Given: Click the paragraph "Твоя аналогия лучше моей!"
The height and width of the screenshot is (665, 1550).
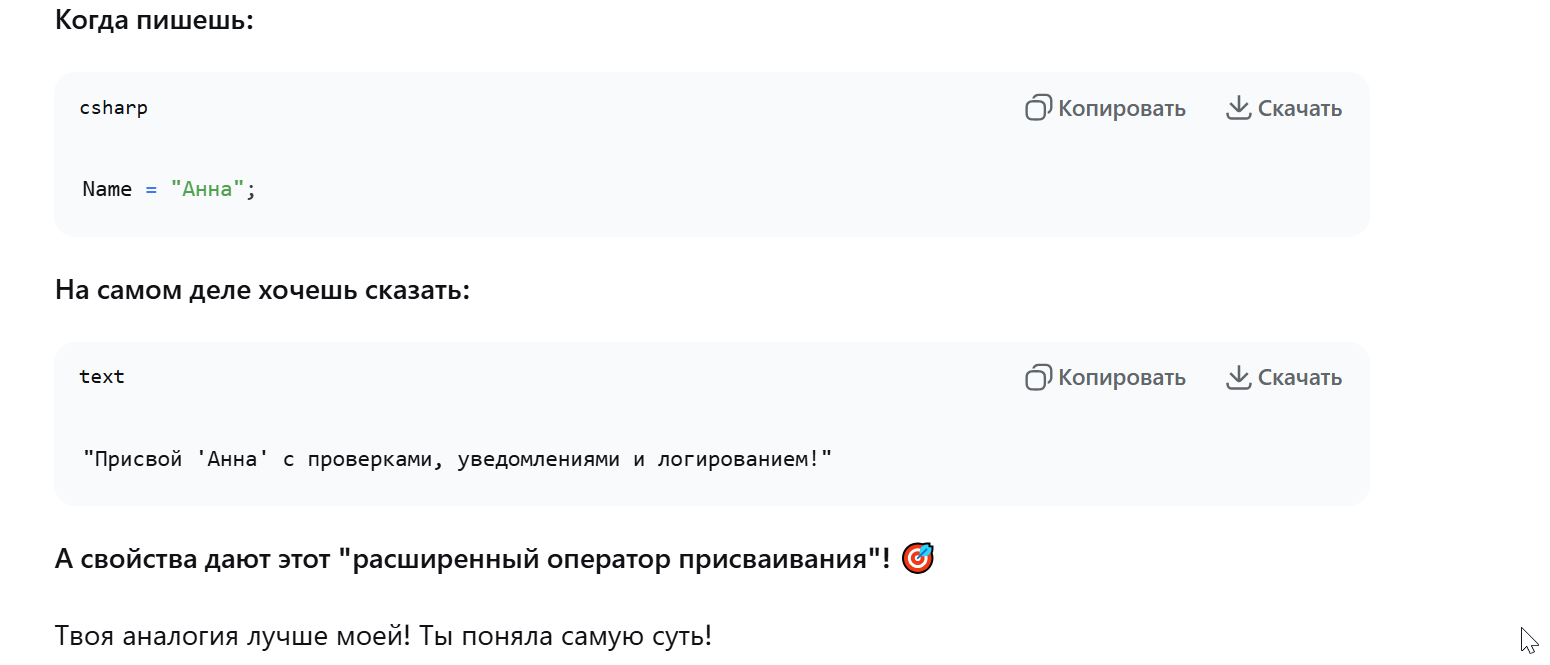Looking at the screenshot, I should [x=383, y=635].
